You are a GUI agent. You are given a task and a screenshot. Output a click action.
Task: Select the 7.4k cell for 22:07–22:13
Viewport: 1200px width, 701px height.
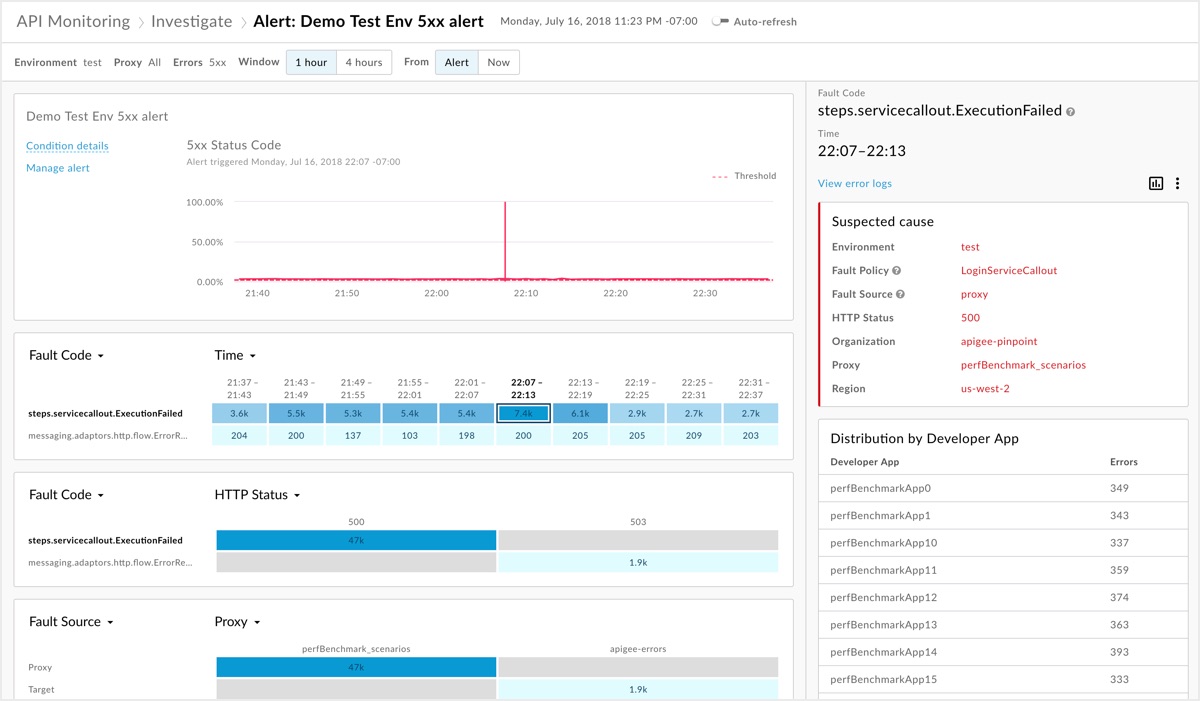(524, 413)
